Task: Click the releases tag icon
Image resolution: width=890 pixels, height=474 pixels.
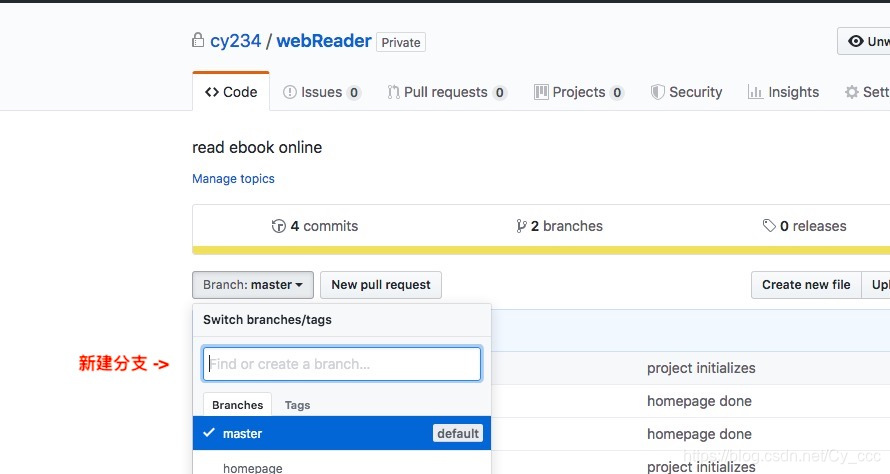Action: 769,226
